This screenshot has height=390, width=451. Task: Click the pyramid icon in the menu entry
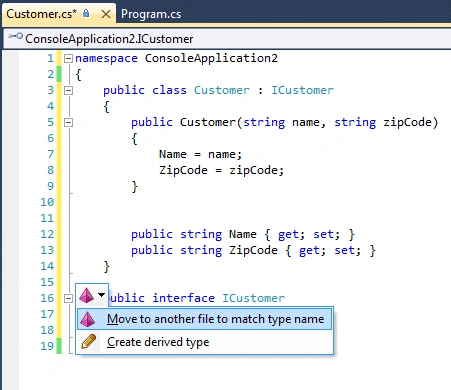click(88, 319)
